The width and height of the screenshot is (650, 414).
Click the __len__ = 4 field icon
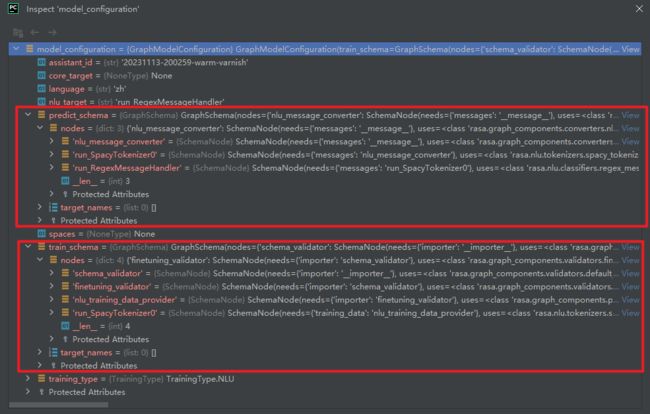66,326
